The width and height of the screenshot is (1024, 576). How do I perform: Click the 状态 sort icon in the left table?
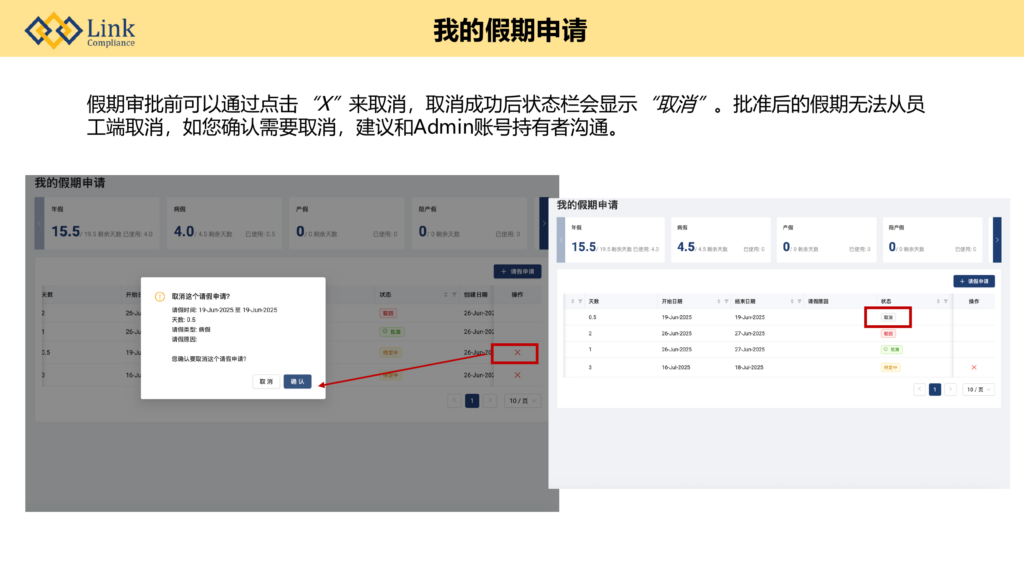pos(444,295)
